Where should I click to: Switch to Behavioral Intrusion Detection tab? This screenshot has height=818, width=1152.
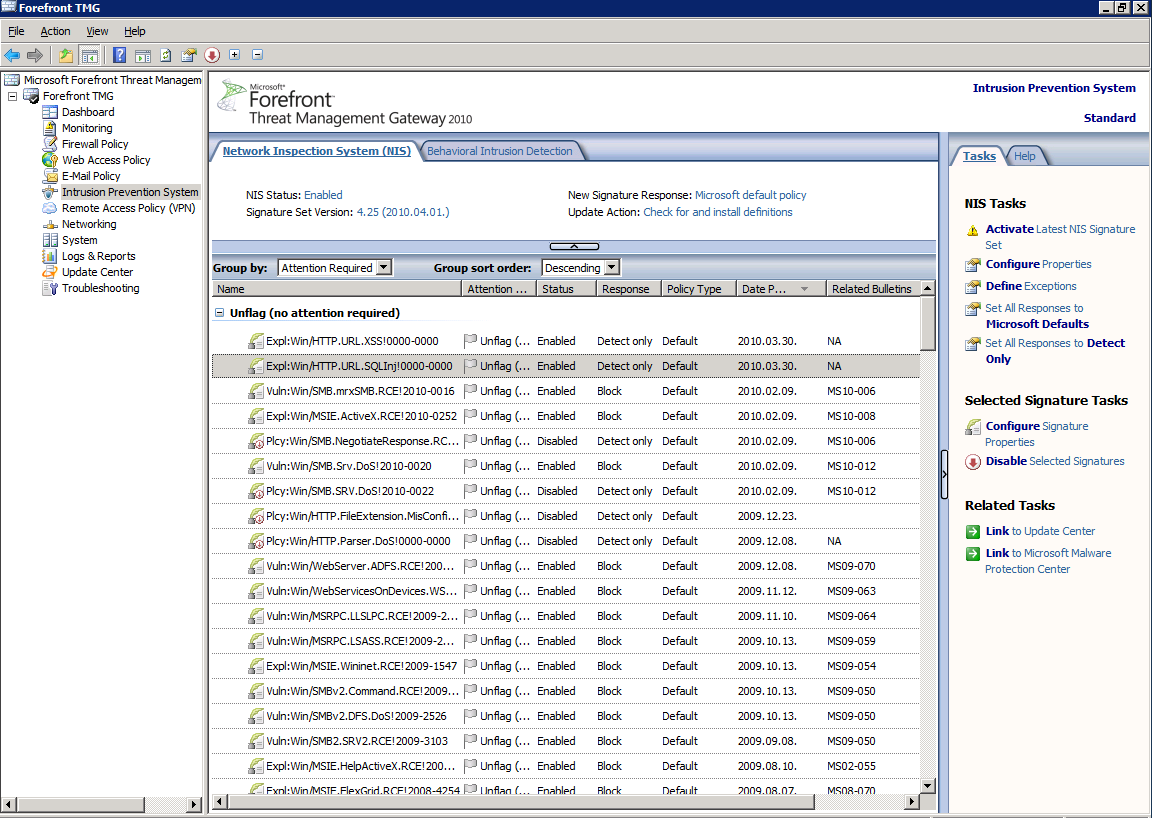[x=500, y=151]
